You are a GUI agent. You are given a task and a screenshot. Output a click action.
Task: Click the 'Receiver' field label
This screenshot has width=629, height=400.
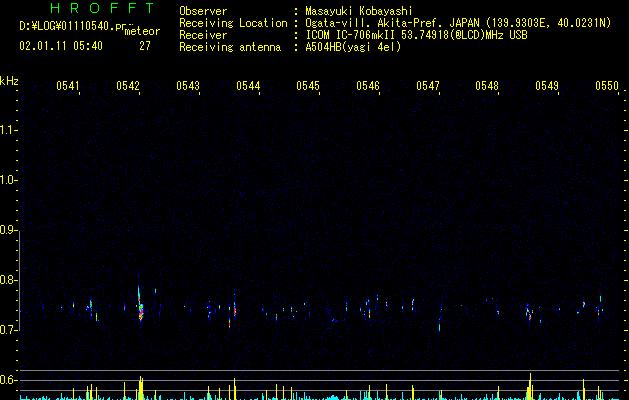(203, 35)
